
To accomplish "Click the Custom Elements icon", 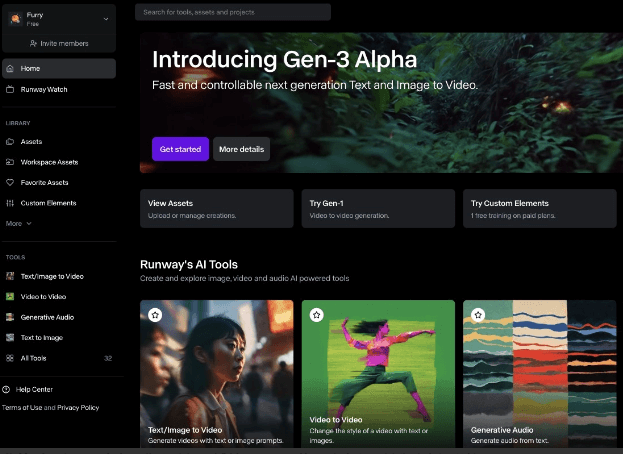I will coord(10,203).
